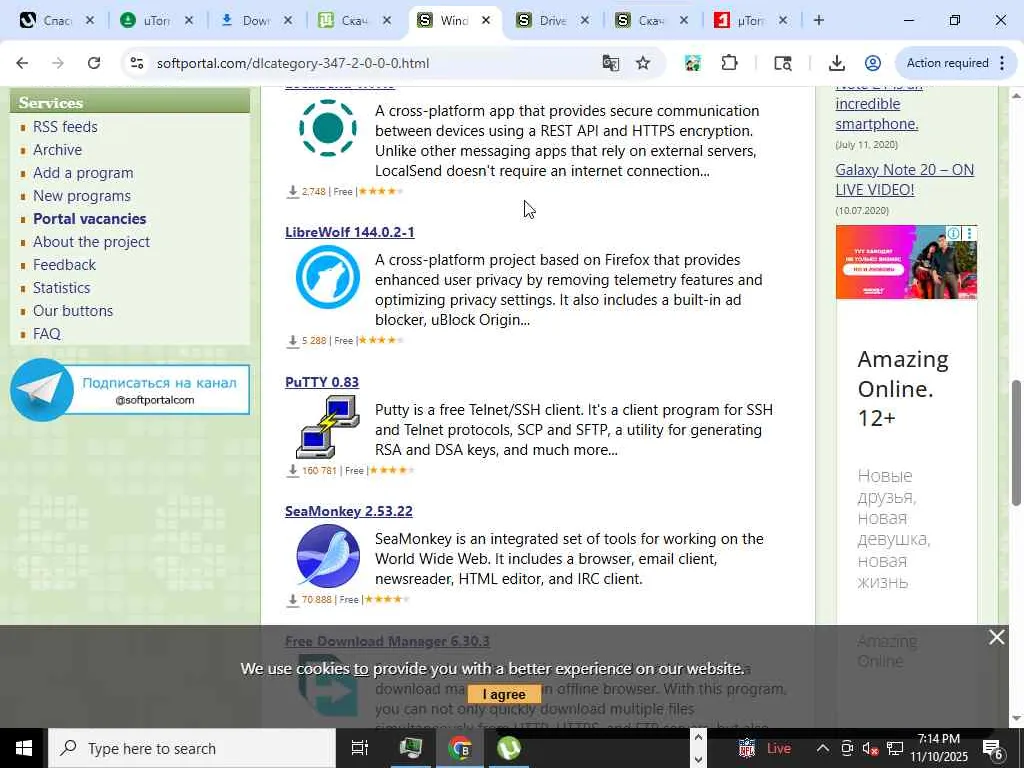Close the cookie notice with the X
The width and height of the screenshot is (1024, 768).
tap(997, 637)
